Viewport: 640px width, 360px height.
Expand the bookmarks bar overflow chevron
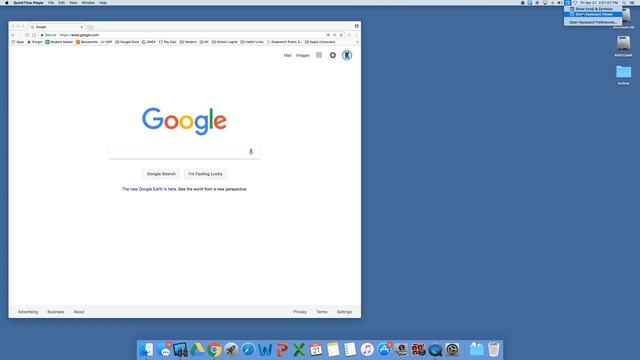pyautogui.click(x=357, y=42)
